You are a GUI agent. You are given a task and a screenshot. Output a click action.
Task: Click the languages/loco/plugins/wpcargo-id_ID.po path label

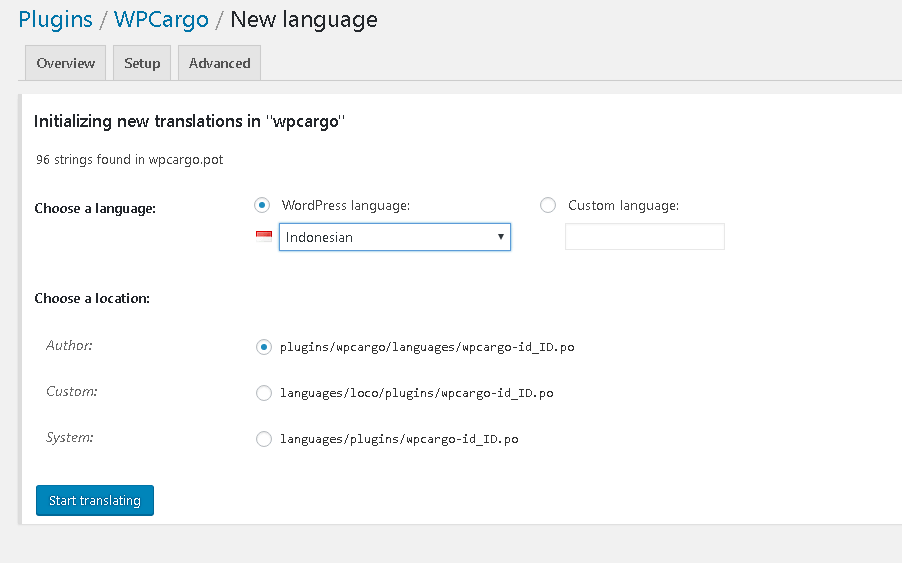(x=416, y=393)
